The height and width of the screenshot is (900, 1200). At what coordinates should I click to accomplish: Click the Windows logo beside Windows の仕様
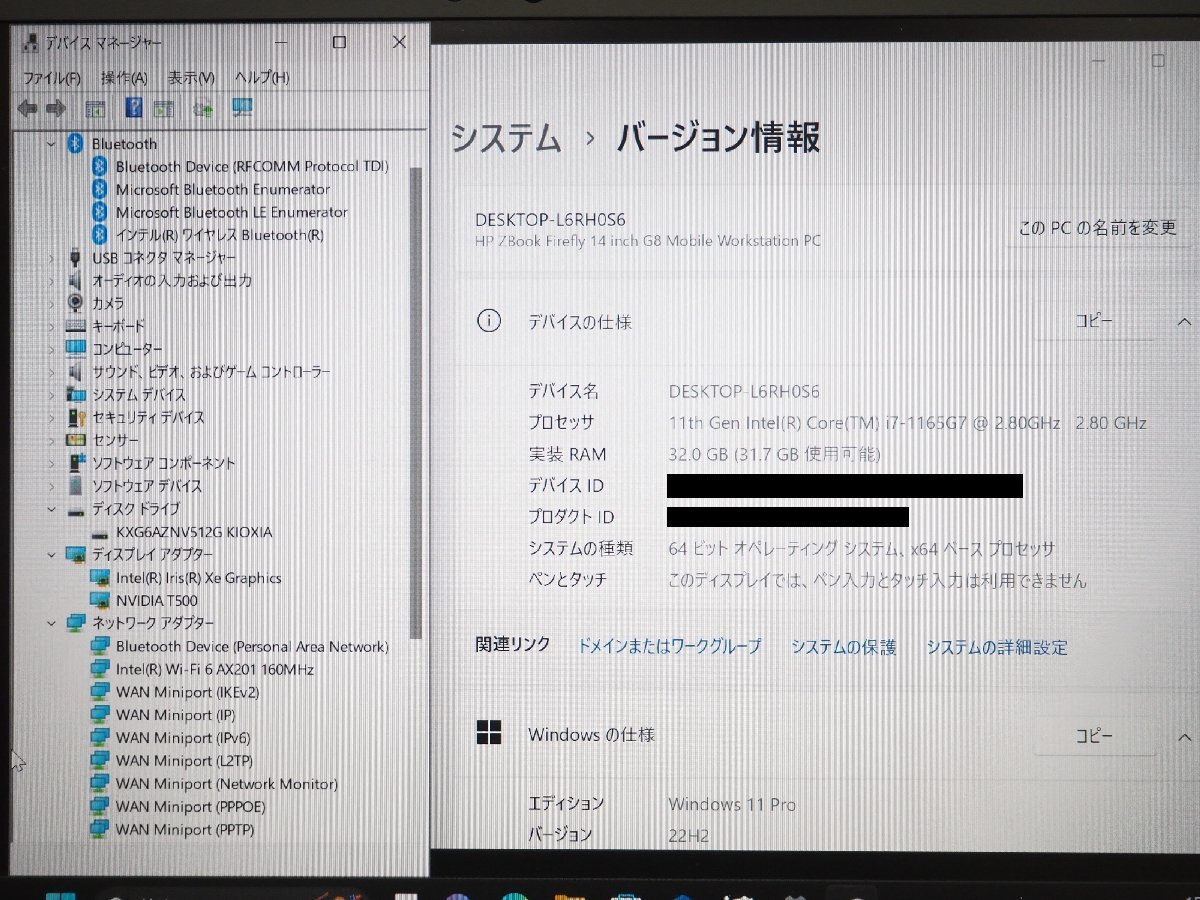[488, 734]
